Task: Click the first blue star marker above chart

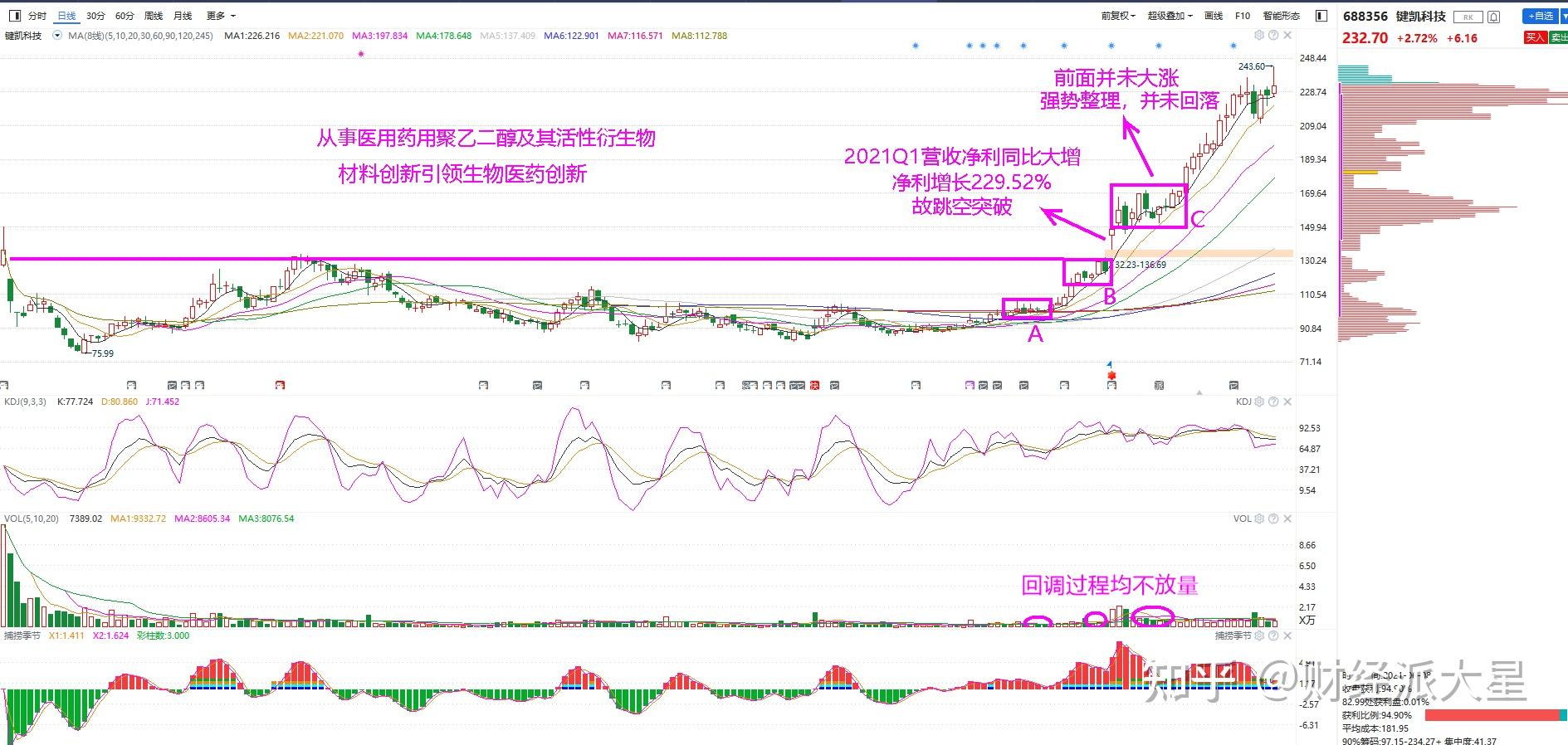Action: [x=916, y=46]
